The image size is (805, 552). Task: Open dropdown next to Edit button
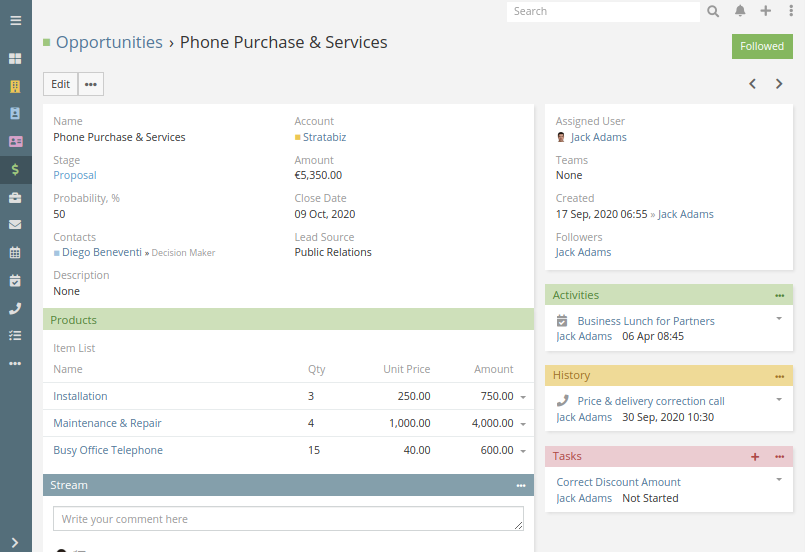tap(91, 84)
